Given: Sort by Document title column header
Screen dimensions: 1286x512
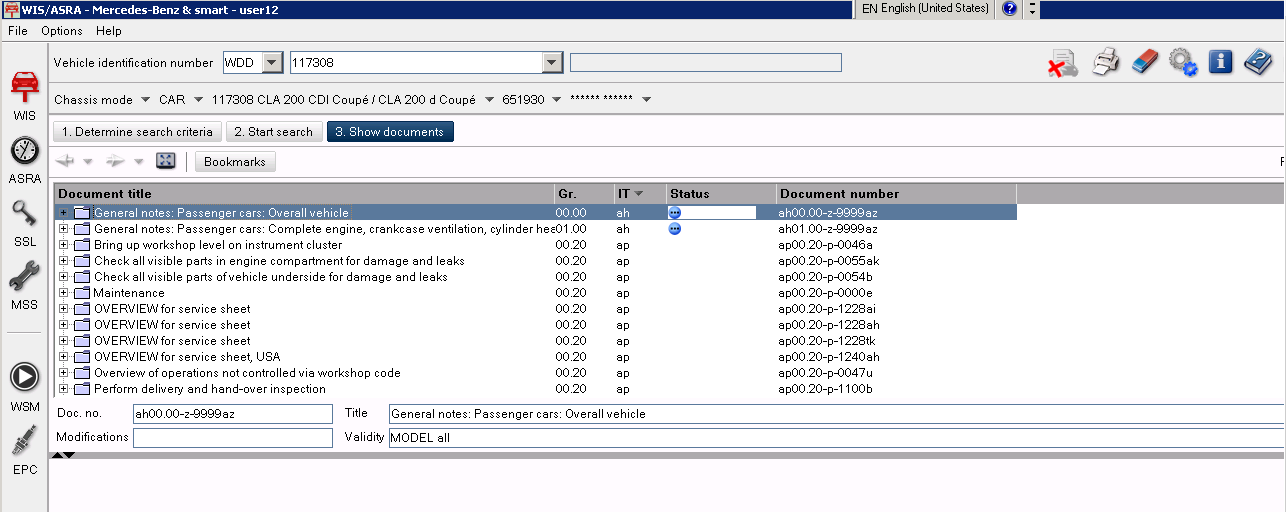Looking at the screenshot, I should 304,193.
